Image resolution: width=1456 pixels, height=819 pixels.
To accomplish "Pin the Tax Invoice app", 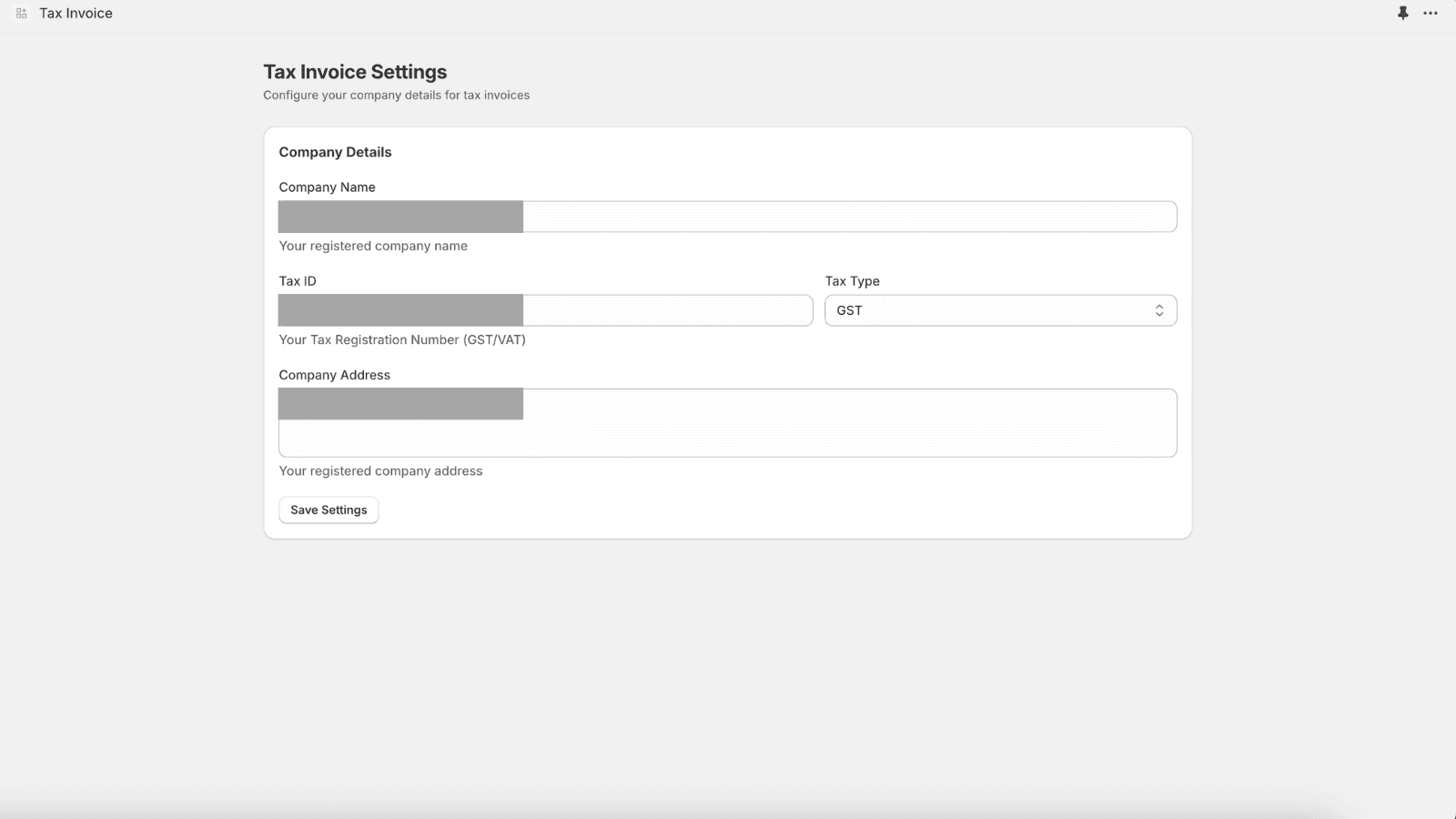I will tap(1402, 14).
